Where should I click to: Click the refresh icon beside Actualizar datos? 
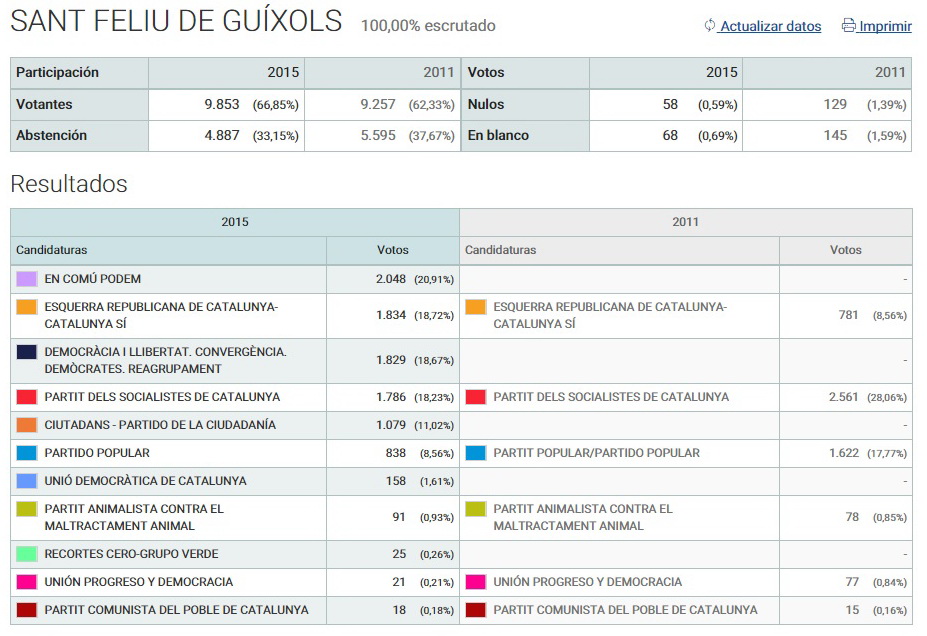pyautogui.click(x=710, y=26)
